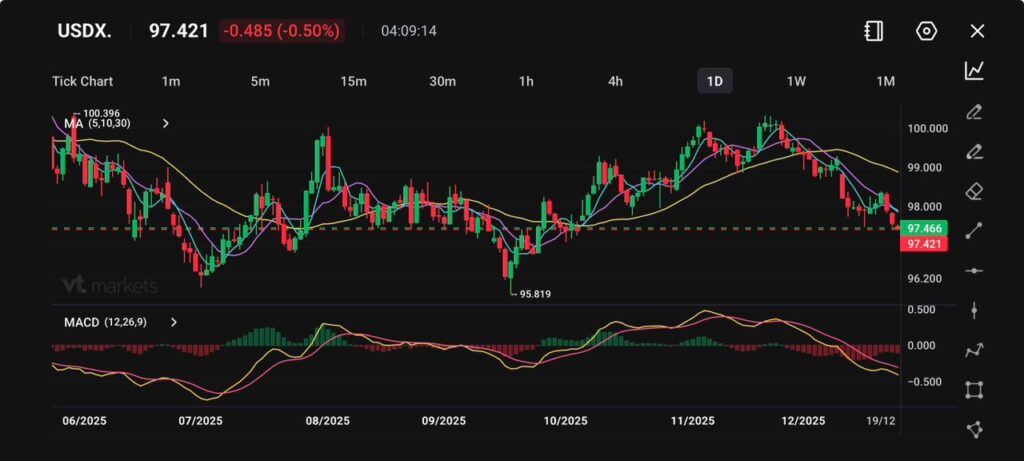This screenshot has height=461, width=1024.
Task: Select the line chart indicator icon
Action: point(973,71)
